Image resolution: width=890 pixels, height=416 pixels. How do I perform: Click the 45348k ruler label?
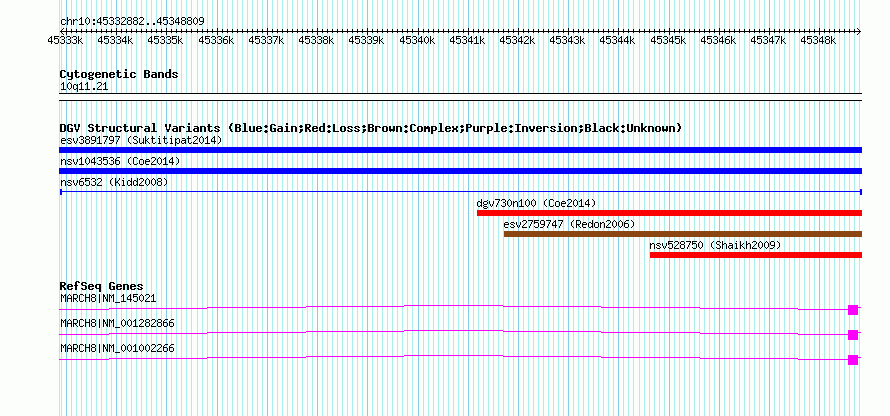point(818,40)
